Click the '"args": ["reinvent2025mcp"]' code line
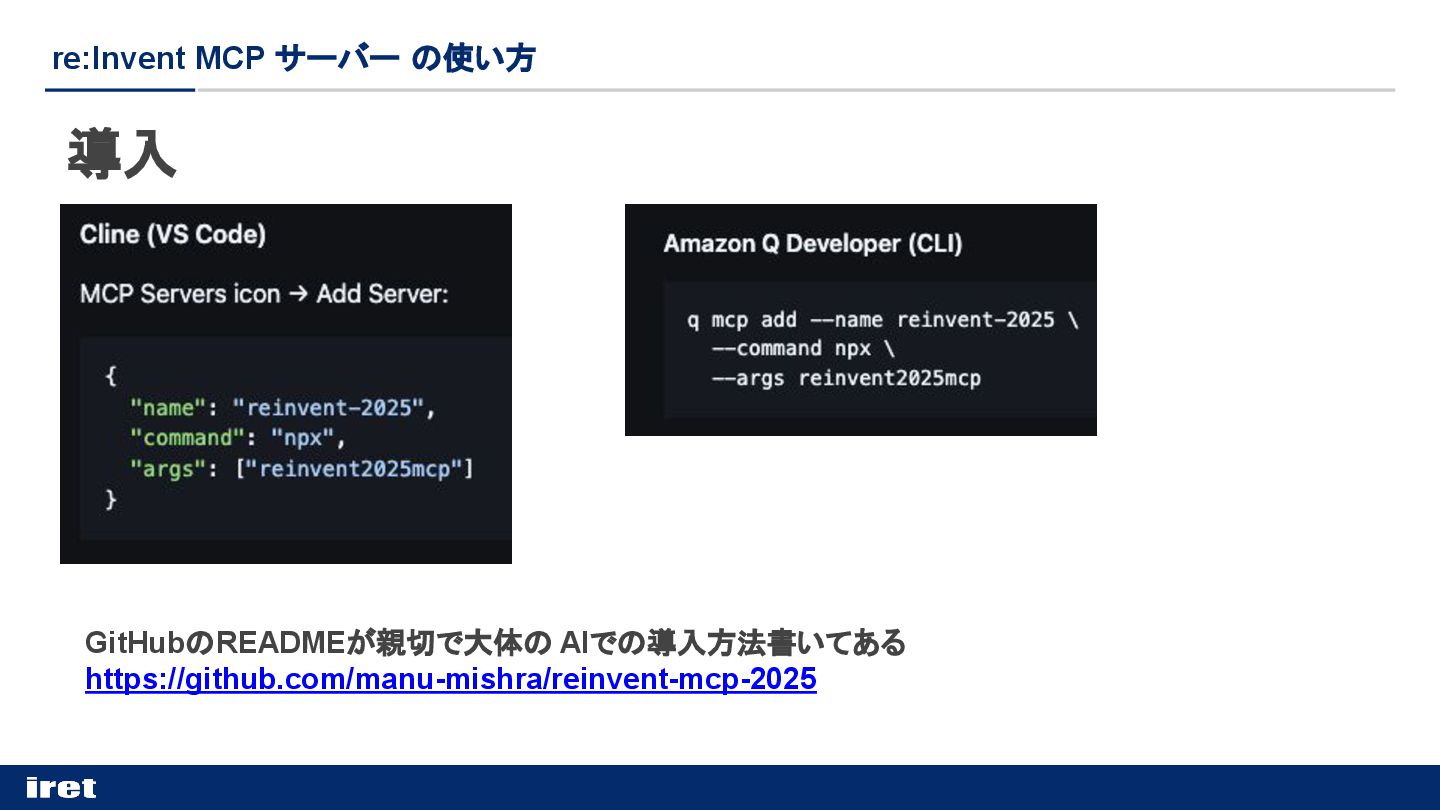 [x=302, y=468]
